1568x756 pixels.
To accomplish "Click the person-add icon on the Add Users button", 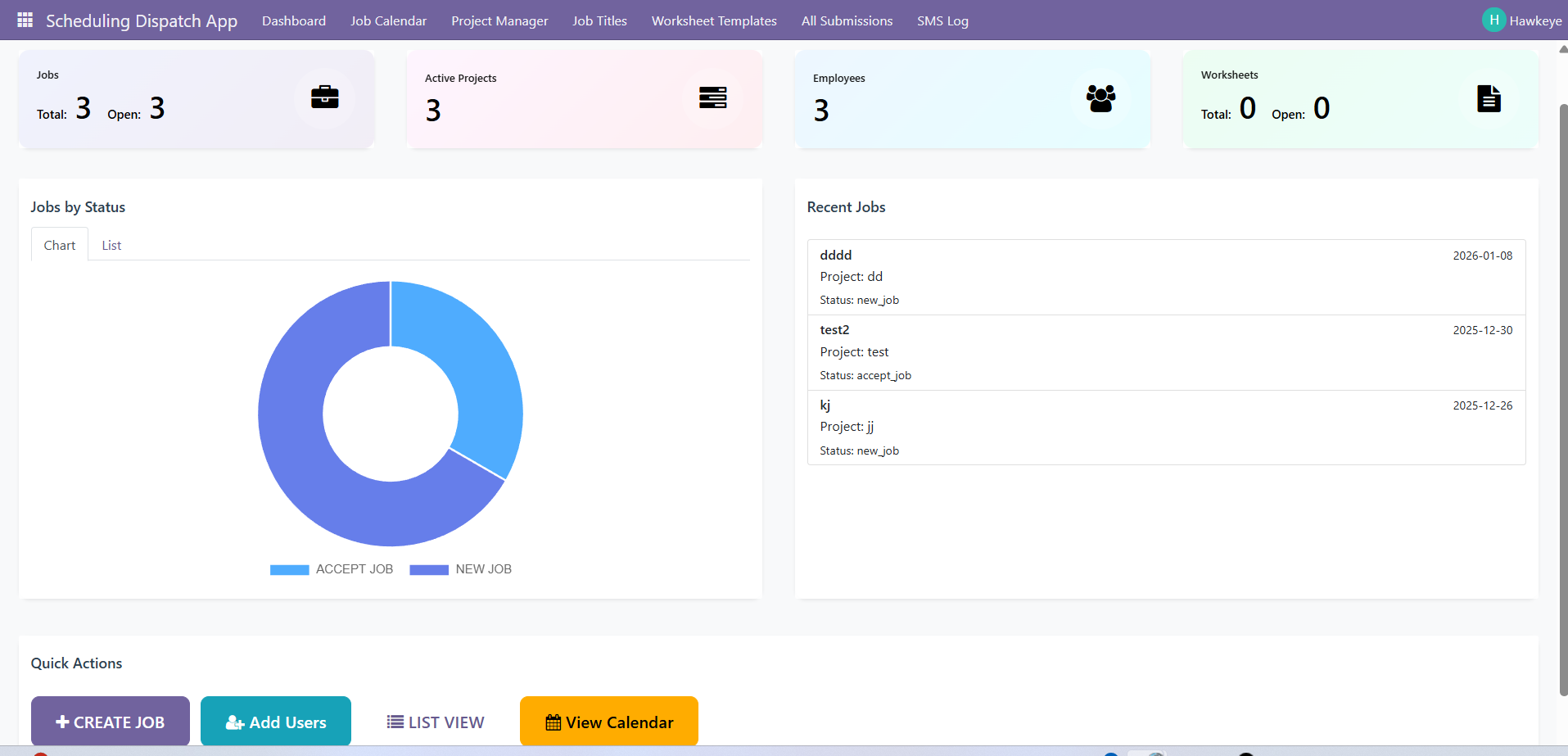I will coord(236,721).
